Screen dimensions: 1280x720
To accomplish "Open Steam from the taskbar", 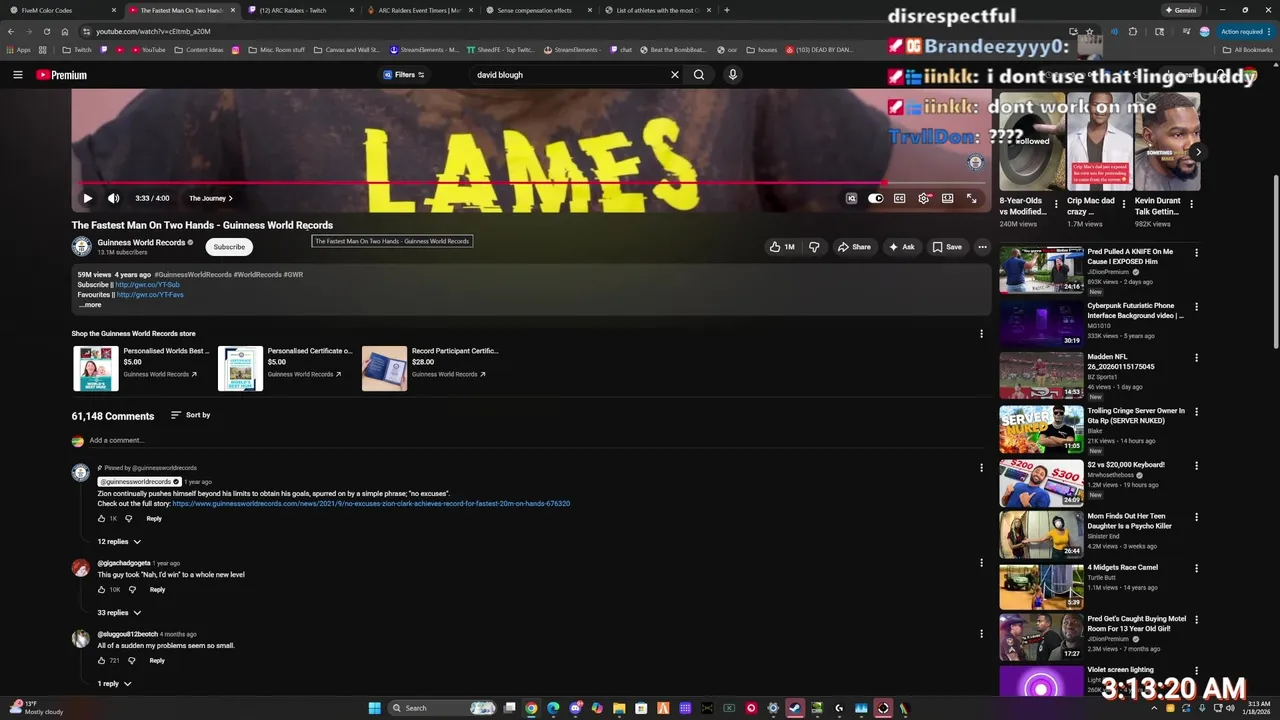I will pos(795,708).
